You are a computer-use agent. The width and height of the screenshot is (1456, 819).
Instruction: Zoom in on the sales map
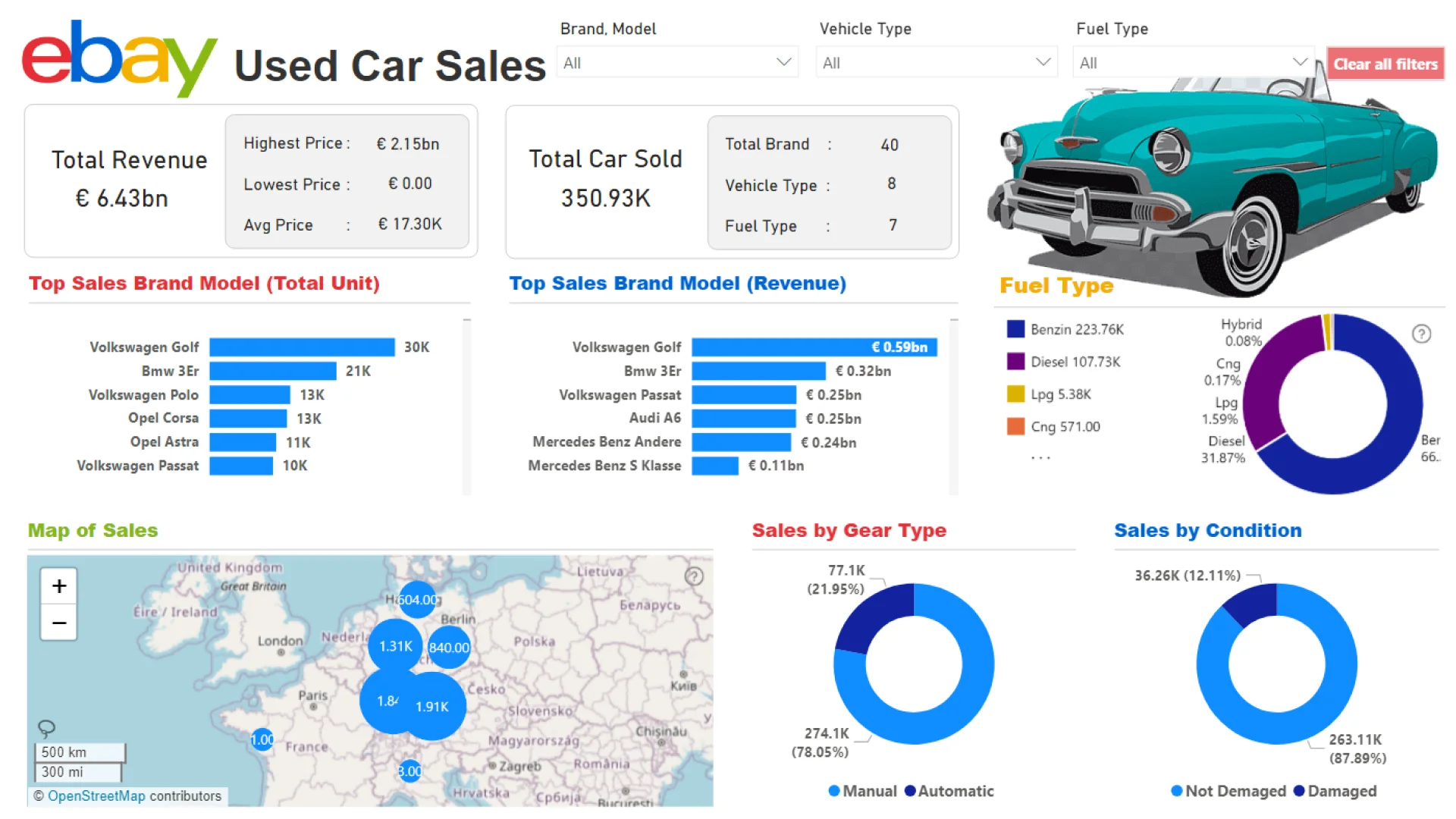59,586
